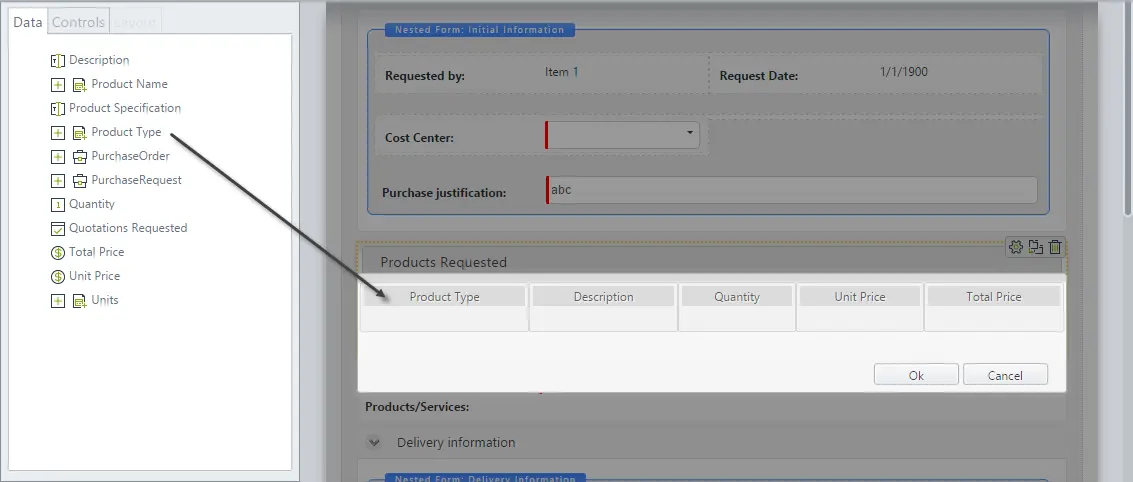Screen dimensions: 1133x482
Task: Expand the Product Name node
Action: pyautogui.click(x=58, y=85)
